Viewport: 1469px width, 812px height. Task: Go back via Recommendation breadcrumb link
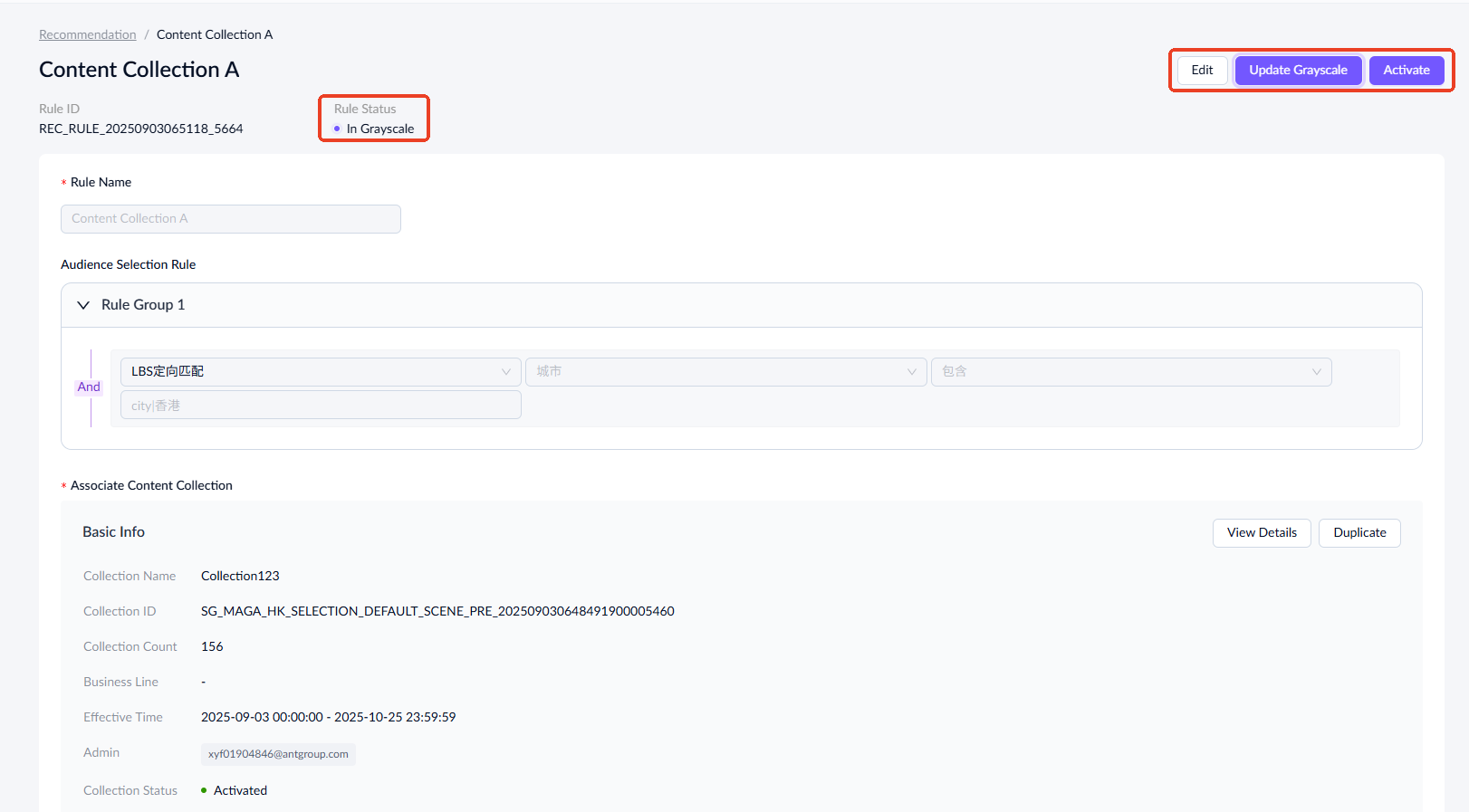(88, 34)
